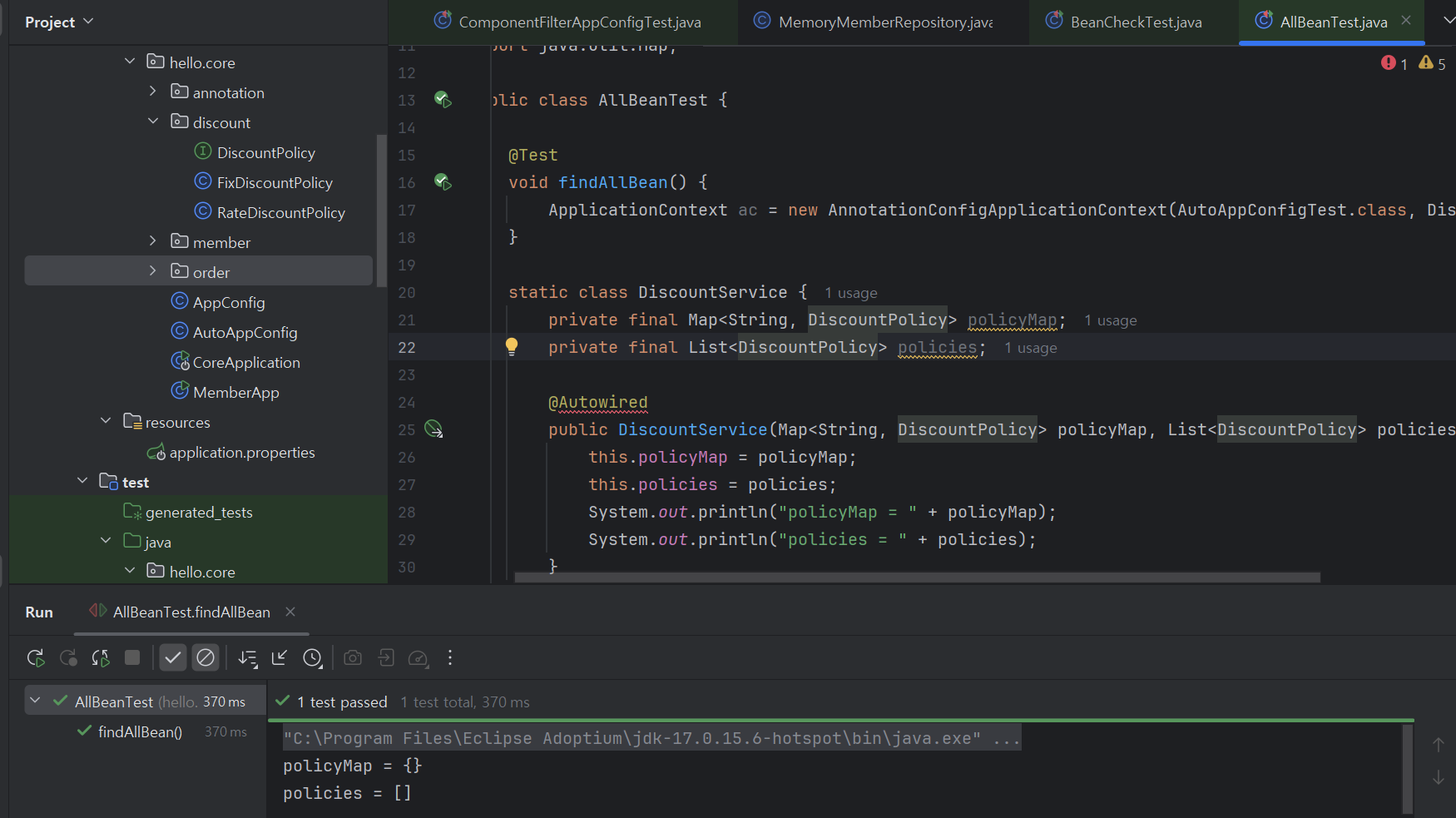Expand the order package
Viewport: 1456px width, 818px height.
pos(153,270)
